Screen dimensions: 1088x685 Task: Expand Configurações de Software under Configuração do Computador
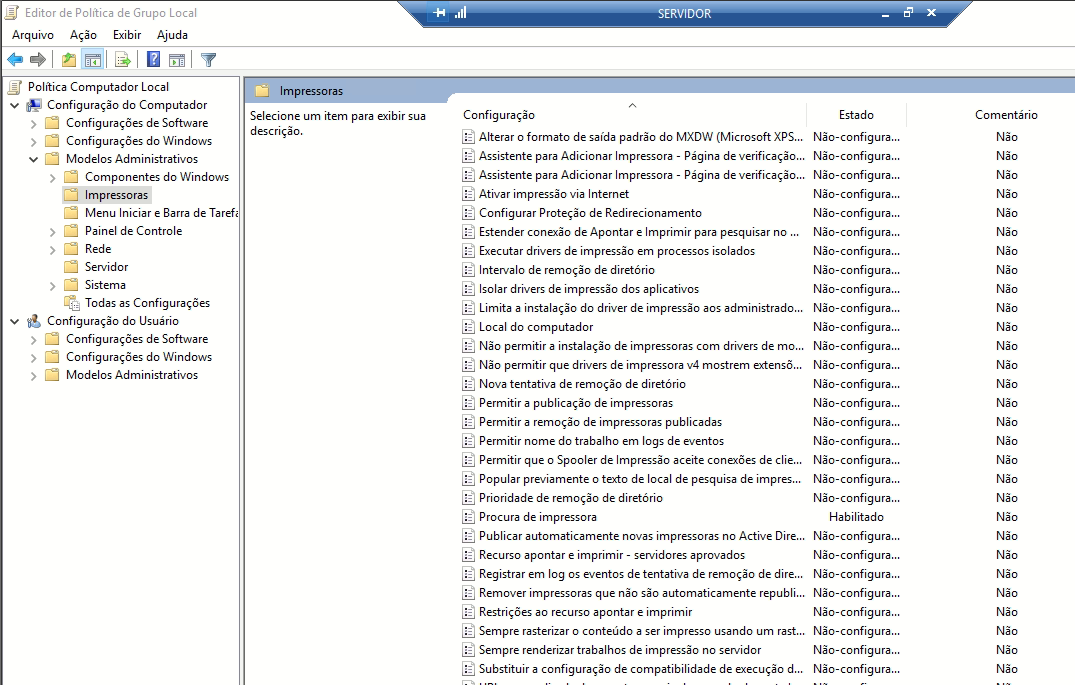click(x=33, y=124)
